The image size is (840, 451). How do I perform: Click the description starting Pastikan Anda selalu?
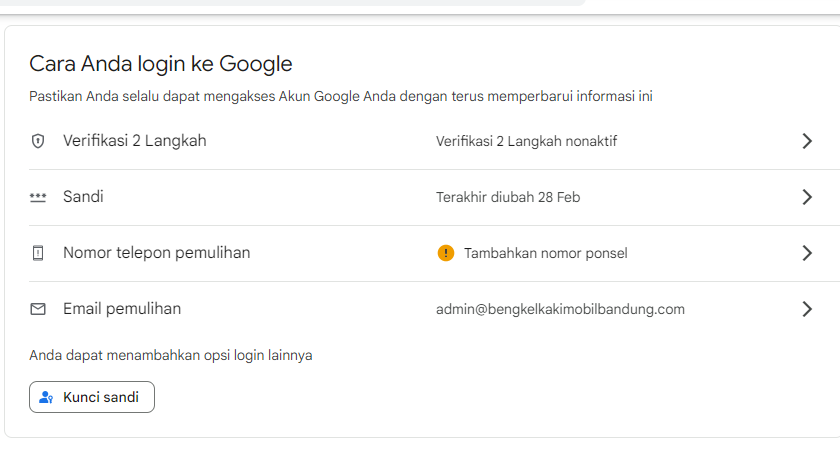tap(341, 96)
